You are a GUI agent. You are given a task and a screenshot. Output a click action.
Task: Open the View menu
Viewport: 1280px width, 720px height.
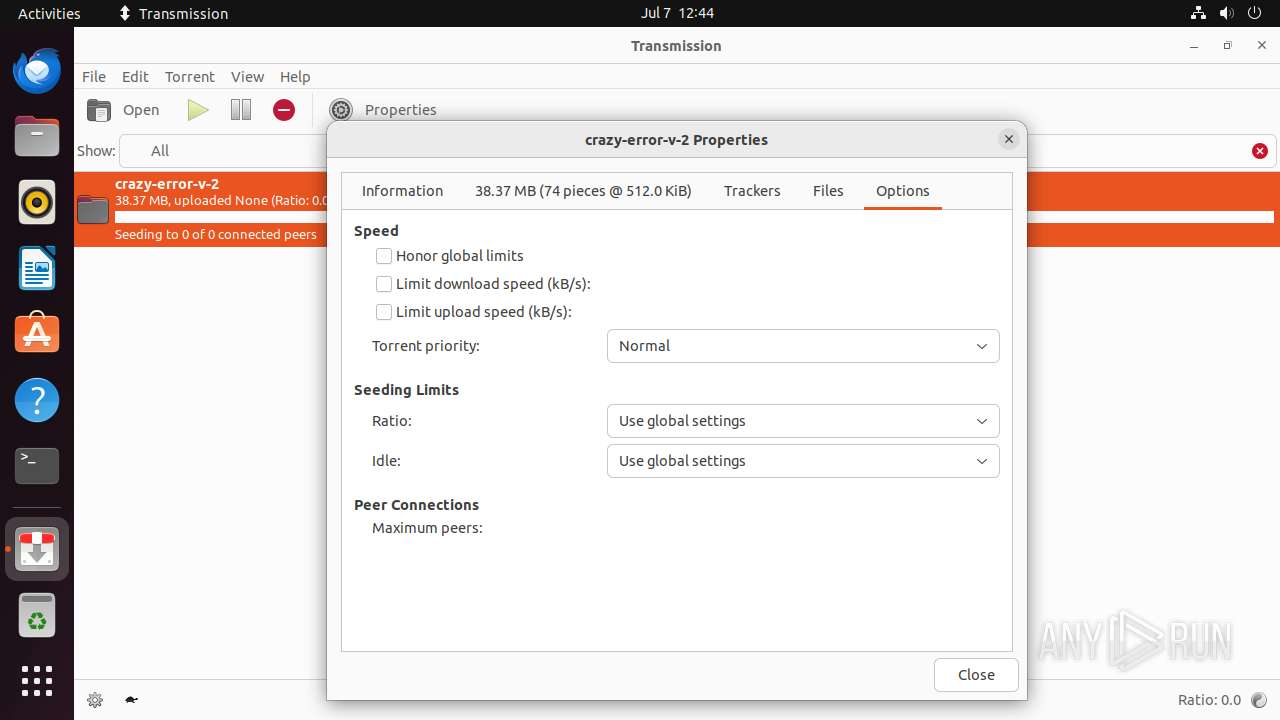point(247,77)
